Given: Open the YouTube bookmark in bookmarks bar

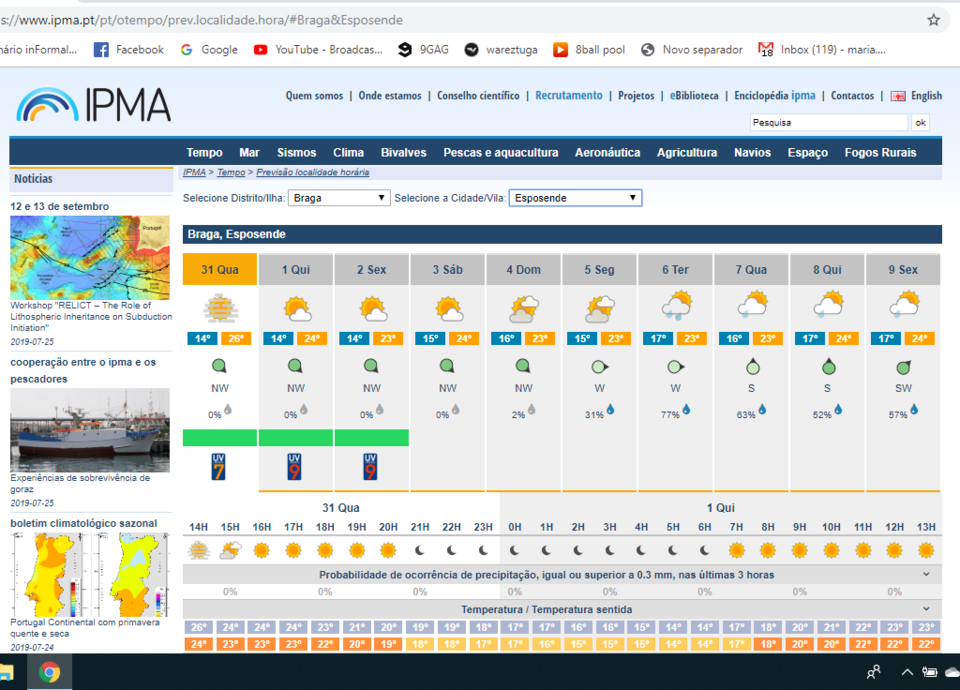Looking at the screenshot, I should point(317,50).
